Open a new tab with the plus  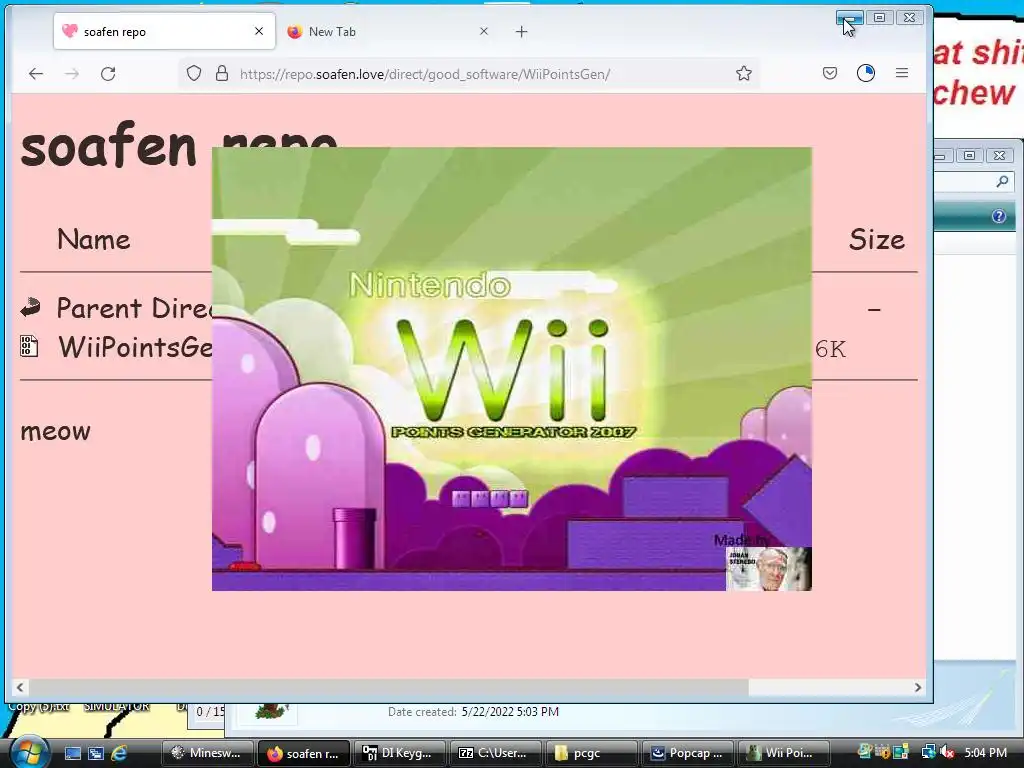pos(521,31)
